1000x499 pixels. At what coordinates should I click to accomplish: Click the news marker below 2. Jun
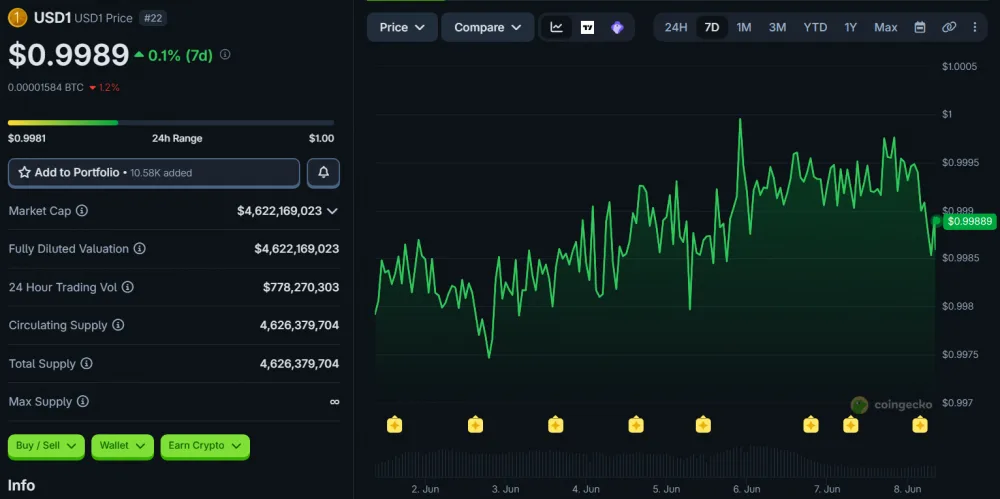point(395,424)
